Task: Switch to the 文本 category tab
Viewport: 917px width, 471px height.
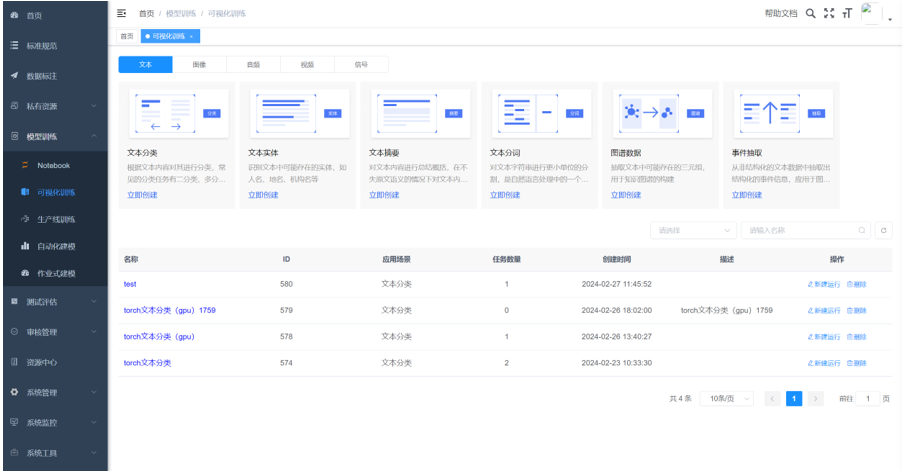Action: pyautogui.click(x=146, y=64)
